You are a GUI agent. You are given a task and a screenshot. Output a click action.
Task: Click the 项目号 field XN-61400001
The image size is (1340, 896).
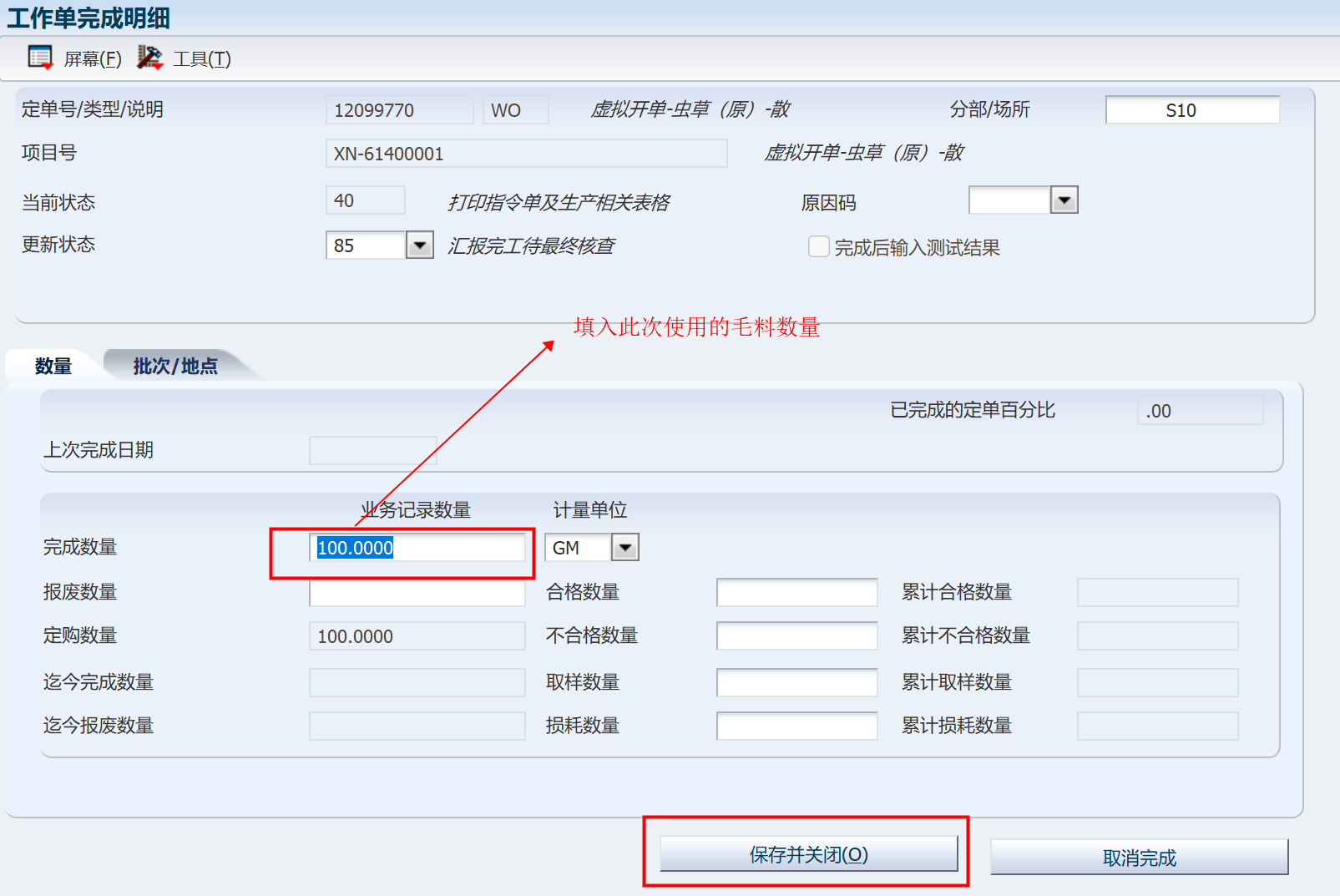point(526,154)
